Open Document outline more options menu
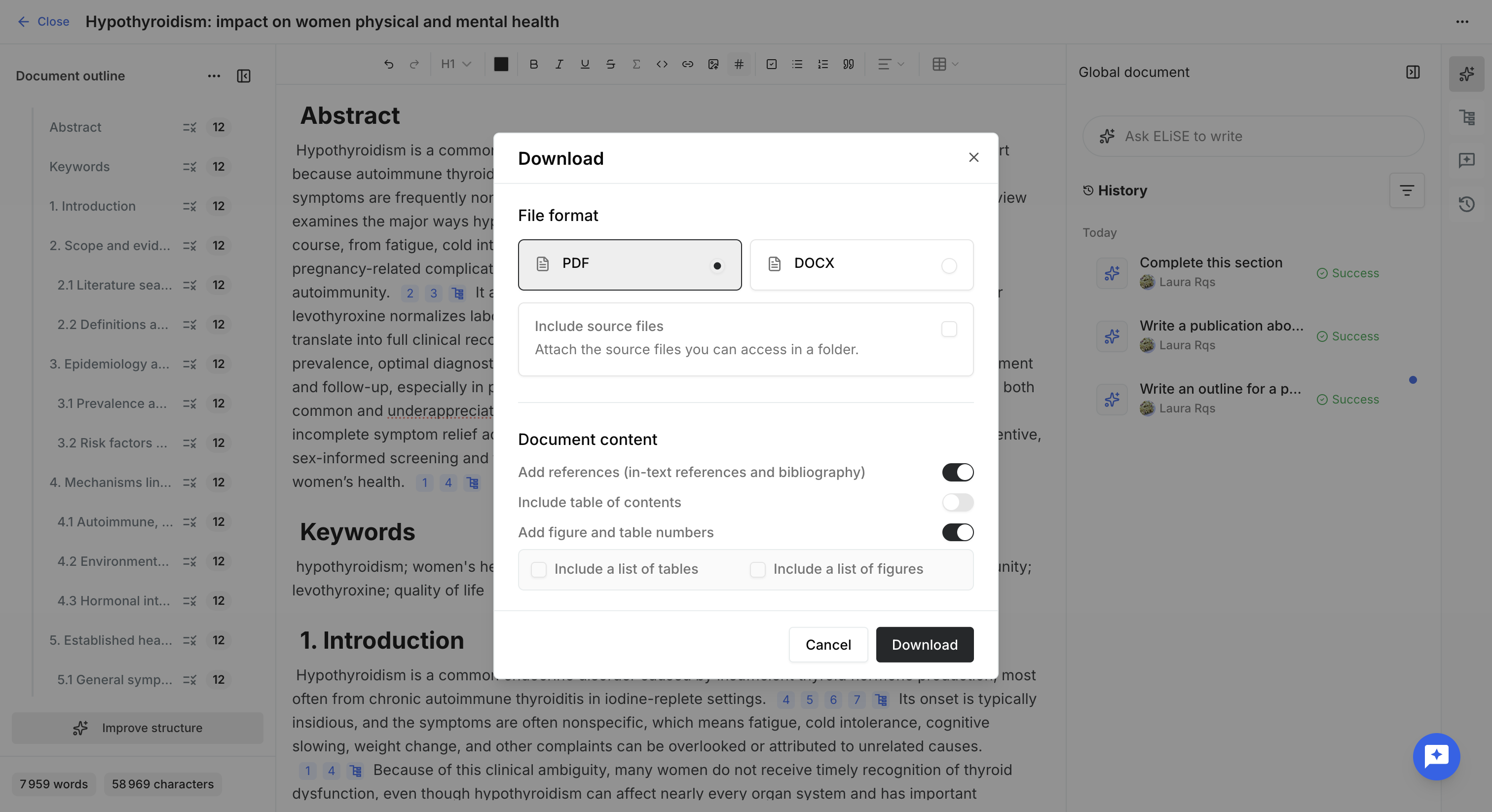Image resolution: width=1492 pixels, height=812 pixels. (214, 76)
